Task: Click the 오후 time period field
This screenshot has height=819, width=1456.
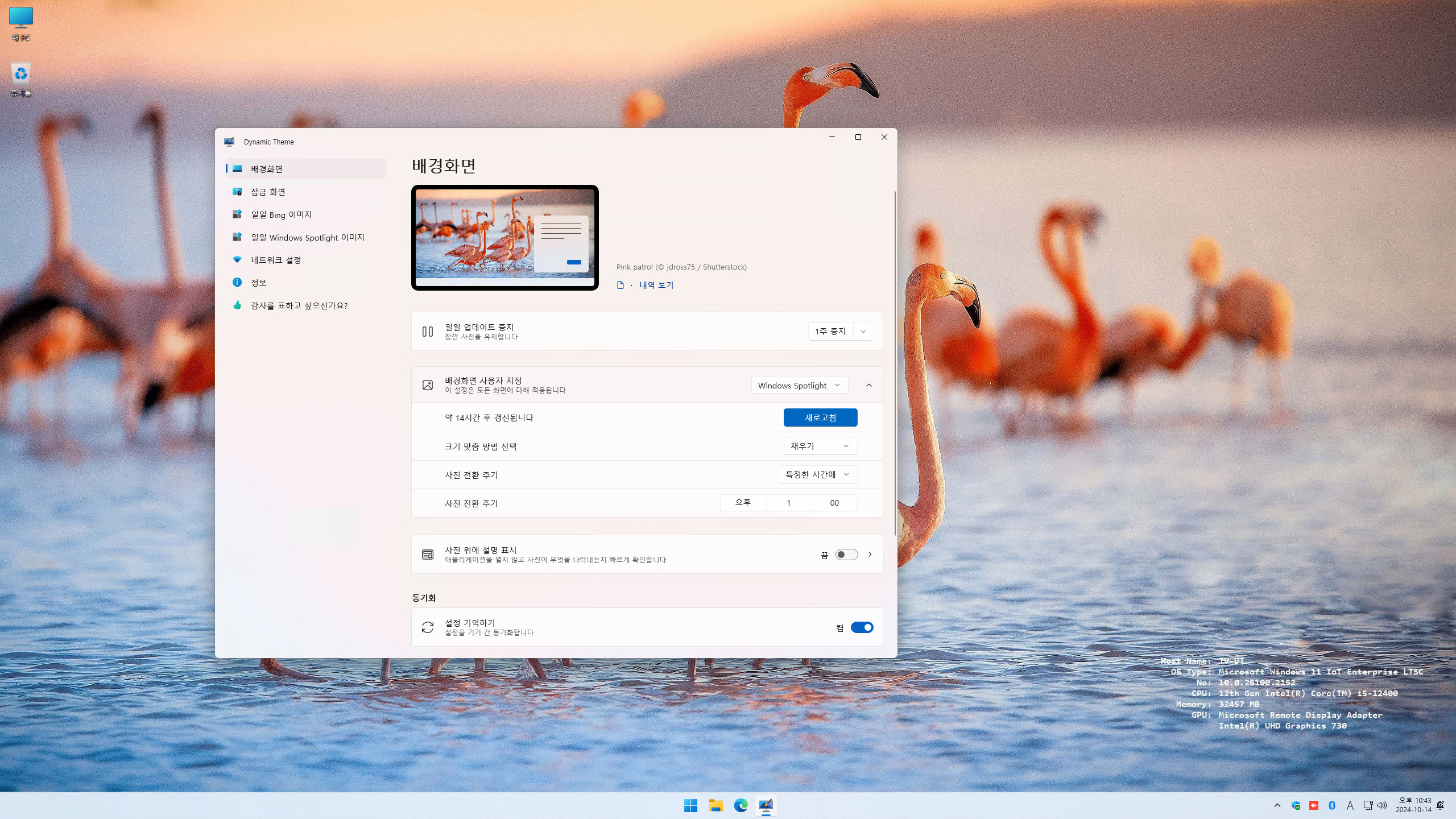Action: click(x=743, y=503)
